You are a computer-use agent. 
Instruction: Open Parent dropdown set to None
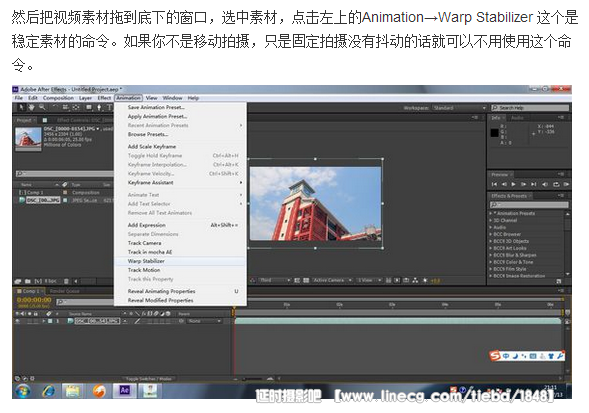[204, 321]
